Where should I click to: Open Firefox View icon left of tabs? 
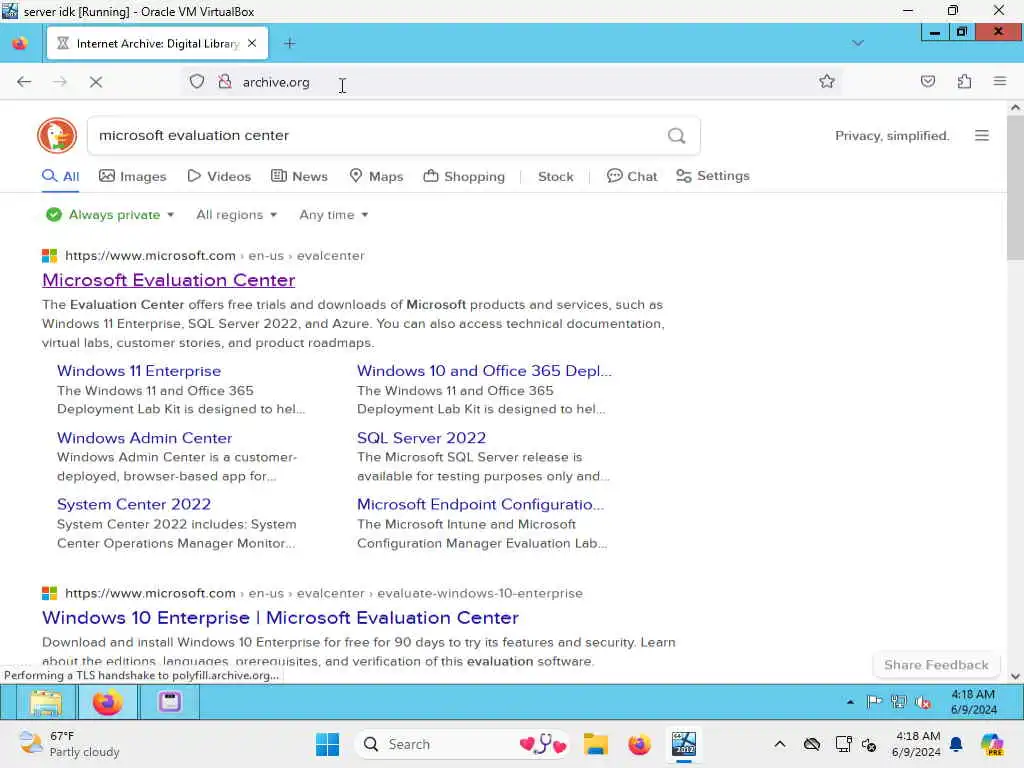[x=20, y=43]
